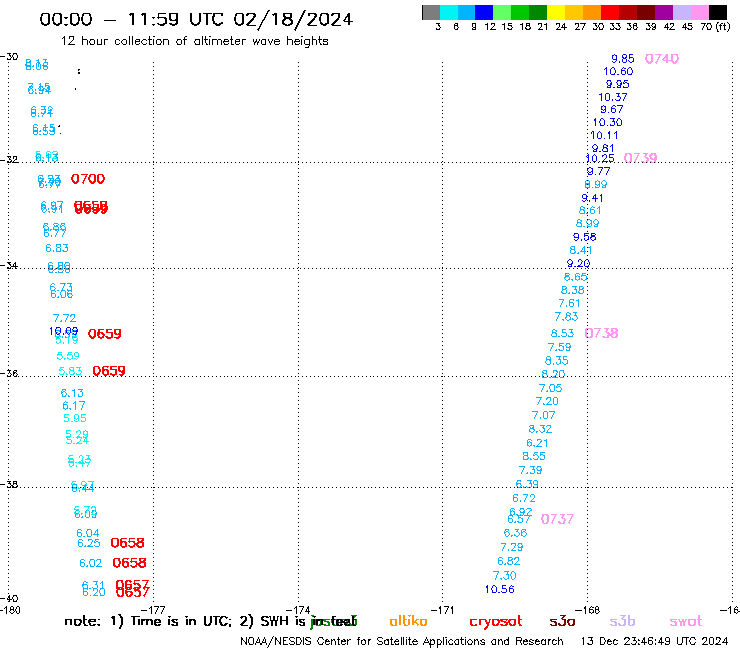The image size is (740, 650).
Task: Click the '8.53' wave height value
Action: click(x=563, y=333)
